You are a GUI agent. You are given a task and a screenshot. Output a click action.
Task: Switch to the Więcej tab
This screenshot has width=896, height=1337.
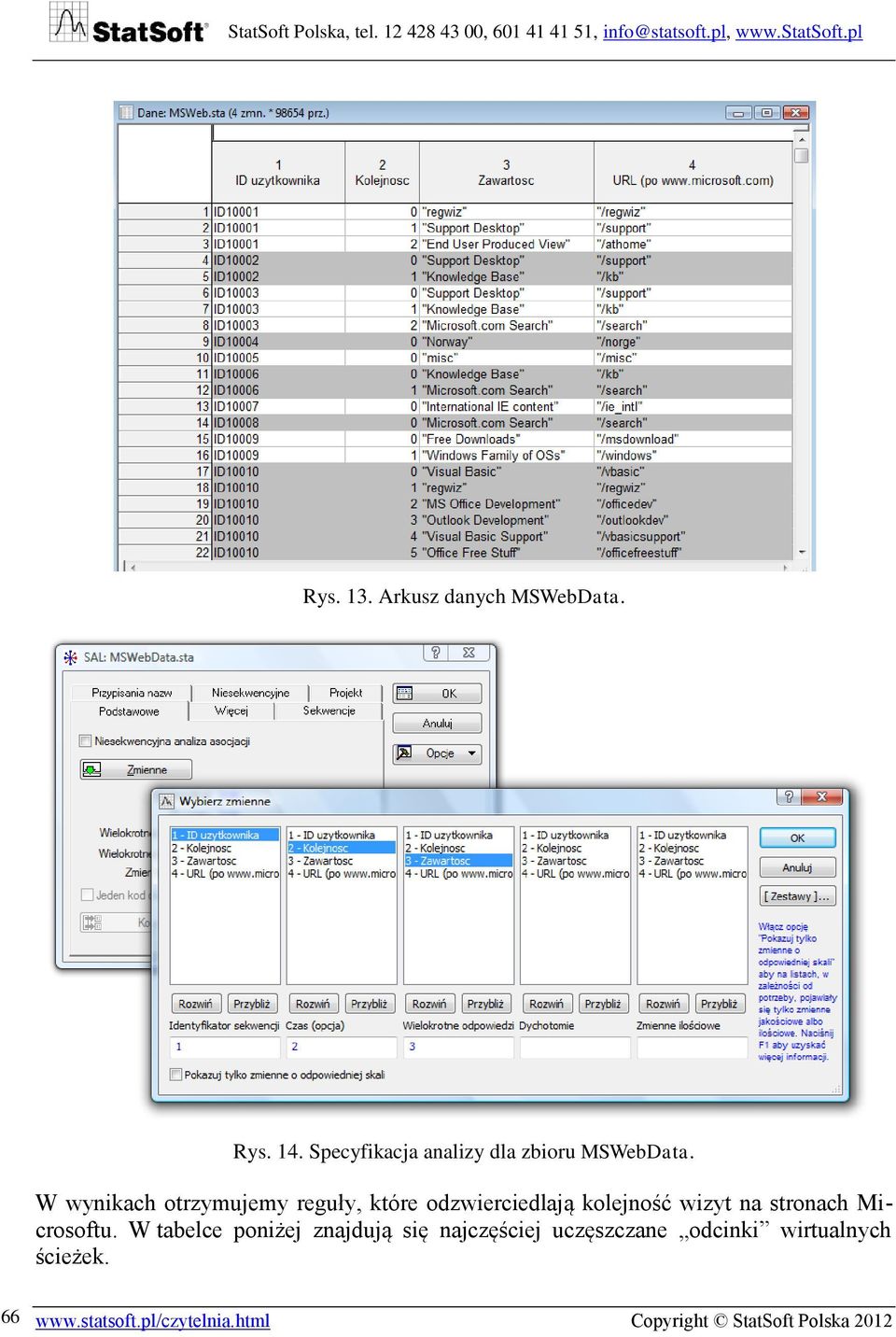(x=231, y=711)
